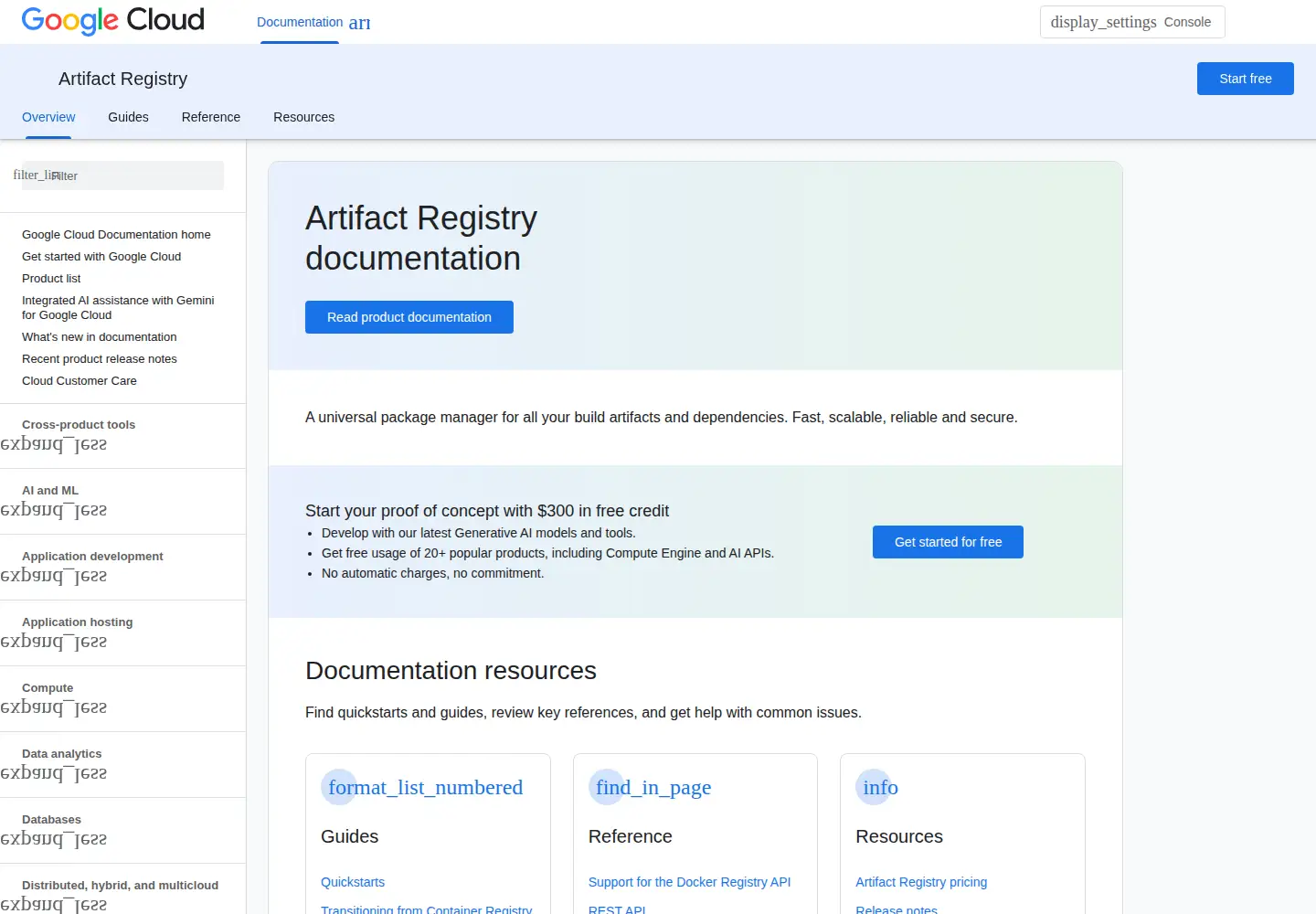Open Recent product release notes link
Screen dimensions: 1316x914
[x=100, y=359]
